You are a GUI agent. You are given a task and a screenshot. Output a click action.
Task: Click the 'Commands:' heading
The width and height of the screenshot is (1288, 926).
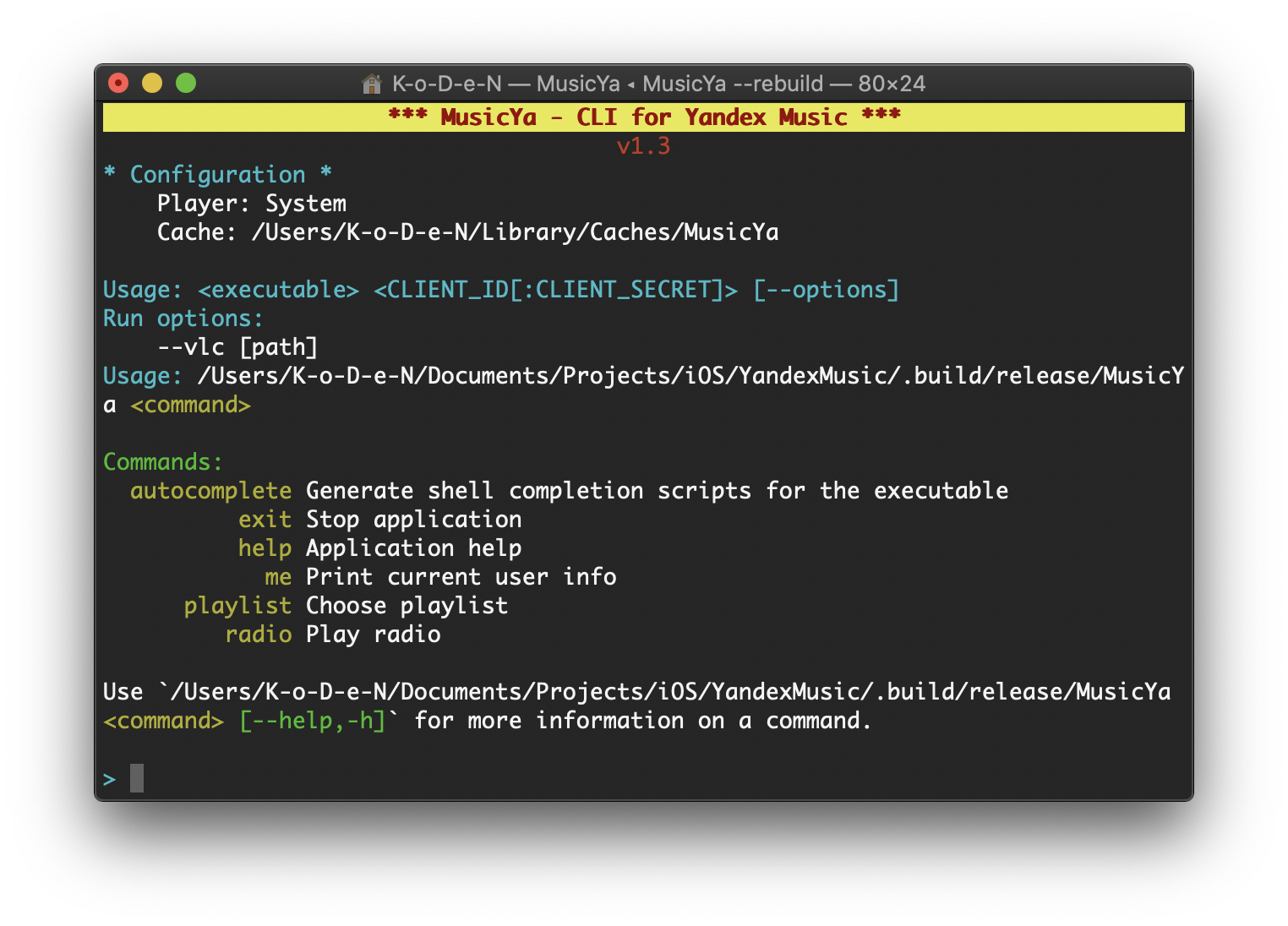[x=163, y=462]
